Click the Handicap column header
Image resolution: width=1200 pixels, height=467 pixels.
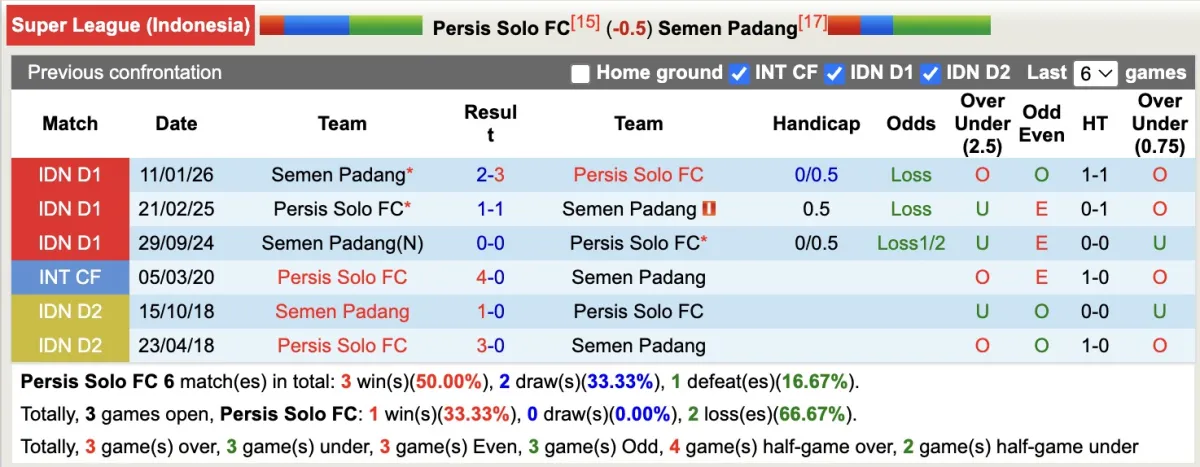[x=816, y=124]
